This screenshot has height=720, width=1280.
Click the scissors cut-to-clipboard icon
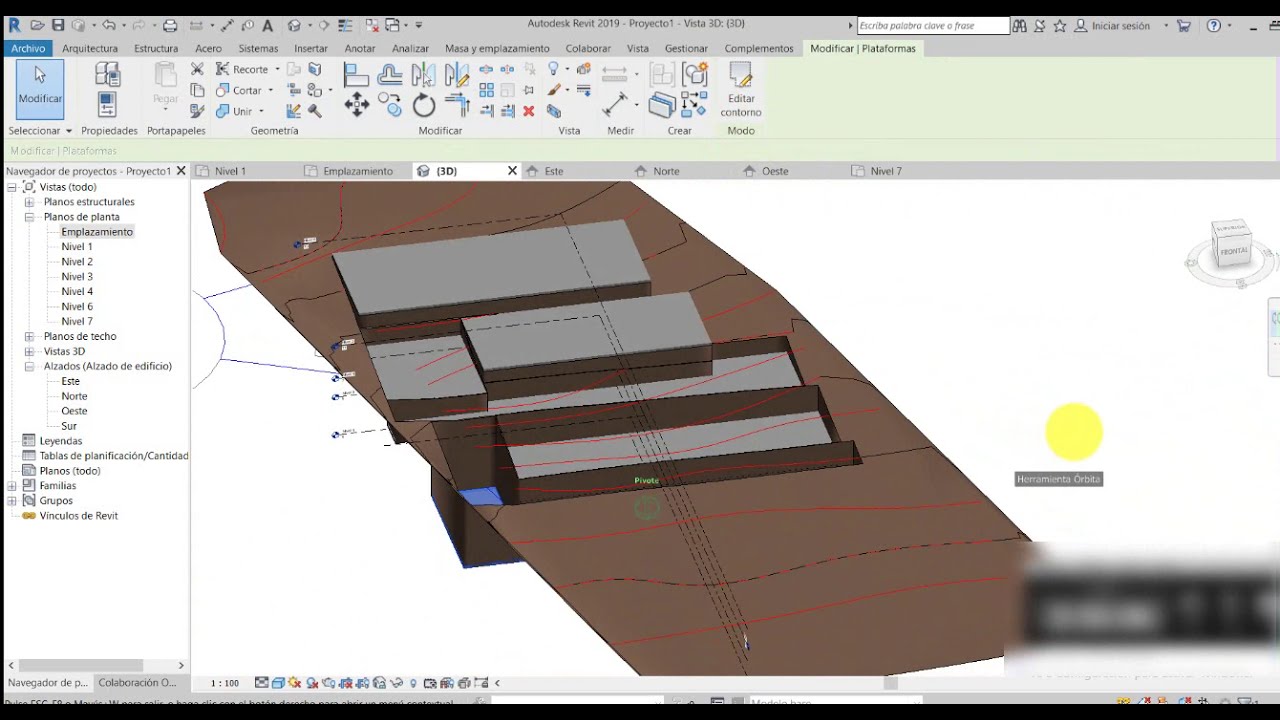click(x=197, y=69)
